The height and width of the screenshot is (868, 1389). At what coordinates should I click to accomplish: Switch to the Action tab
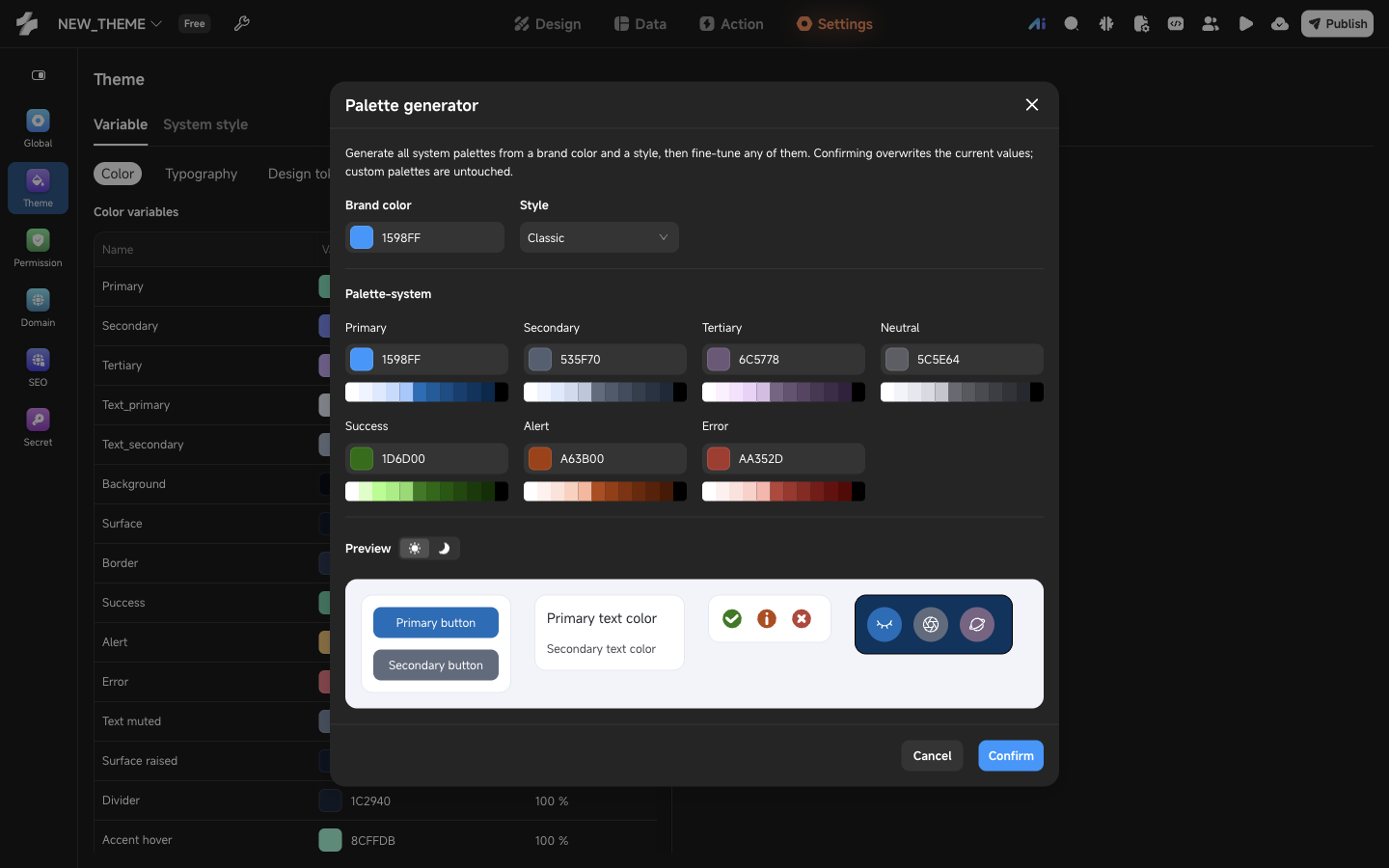731,24
